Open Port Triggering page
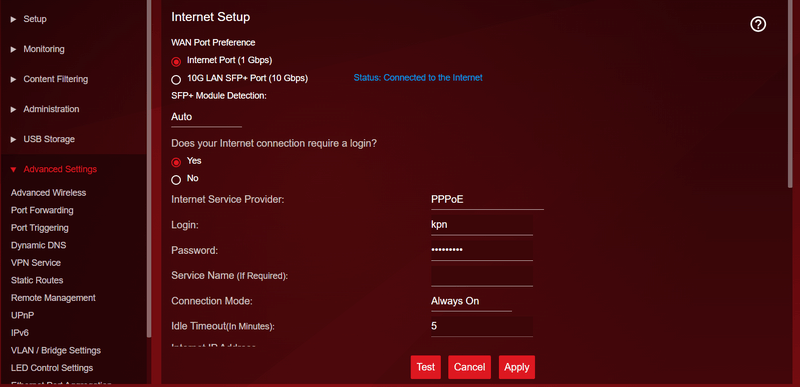The height and width of the screenshot is (387, 800). 39,228
